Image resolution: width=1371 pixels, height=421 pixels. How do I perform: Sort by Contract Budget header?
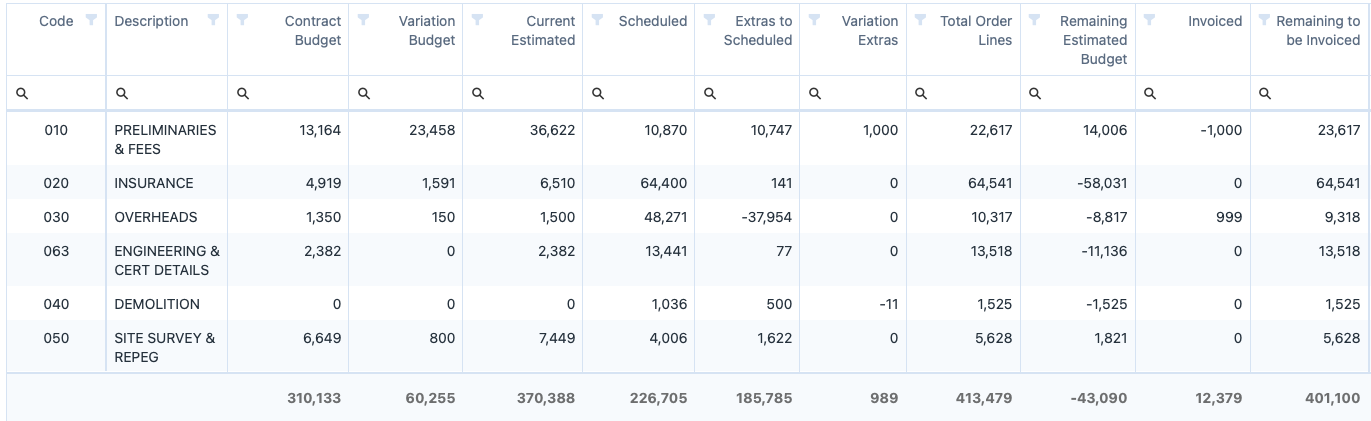coord(313,30)
